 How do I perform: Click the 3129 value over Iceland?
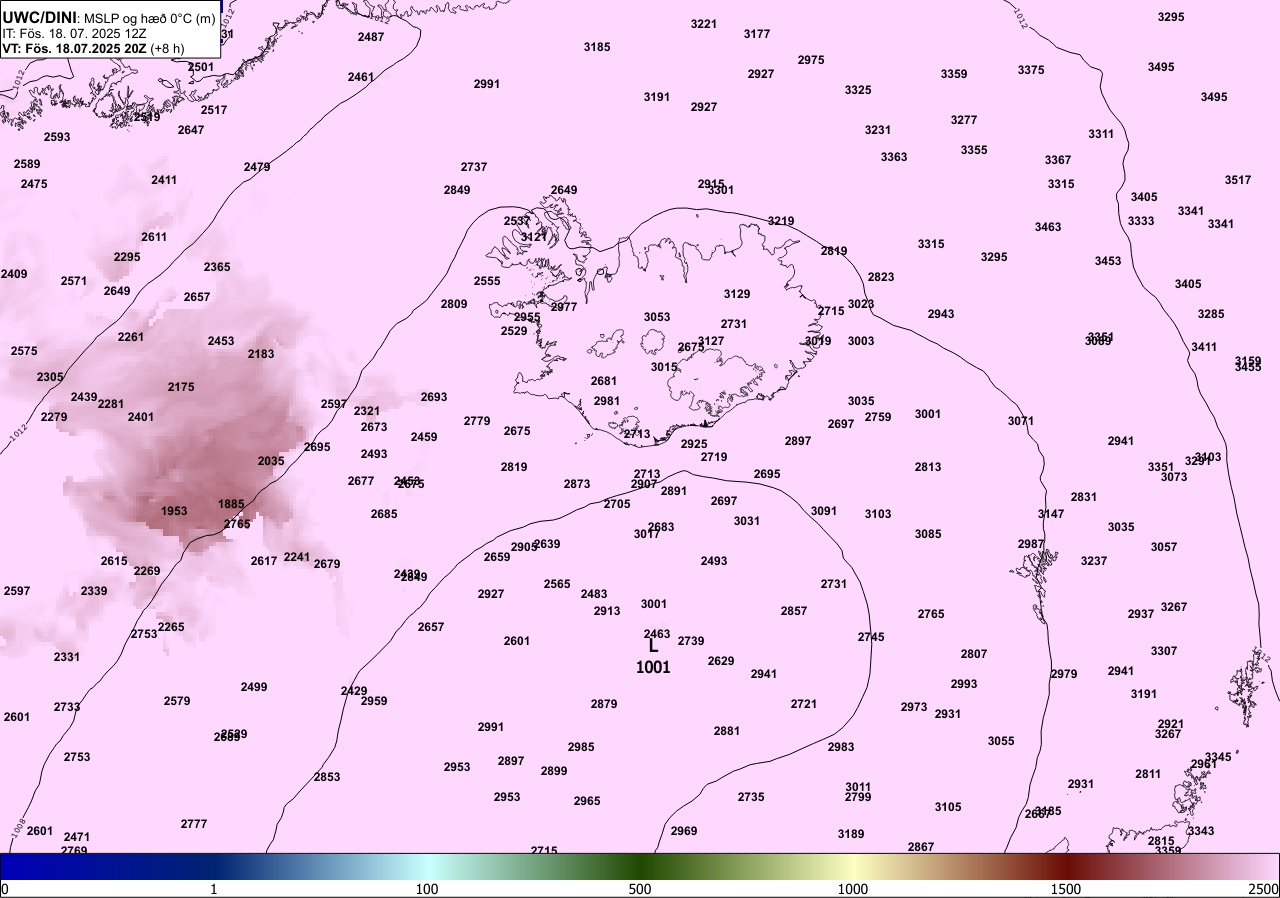(x=737, y=294)
